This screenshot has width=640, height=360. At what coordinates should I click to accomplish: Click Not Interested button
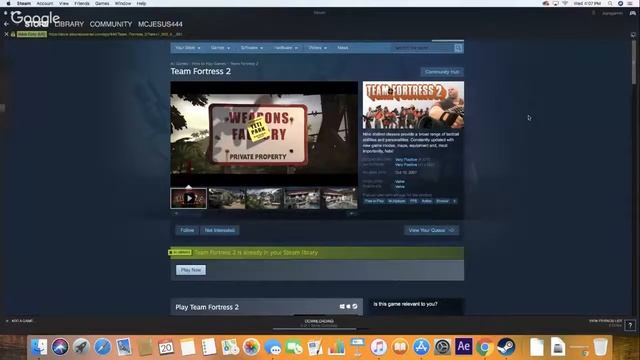click(220, 230)
